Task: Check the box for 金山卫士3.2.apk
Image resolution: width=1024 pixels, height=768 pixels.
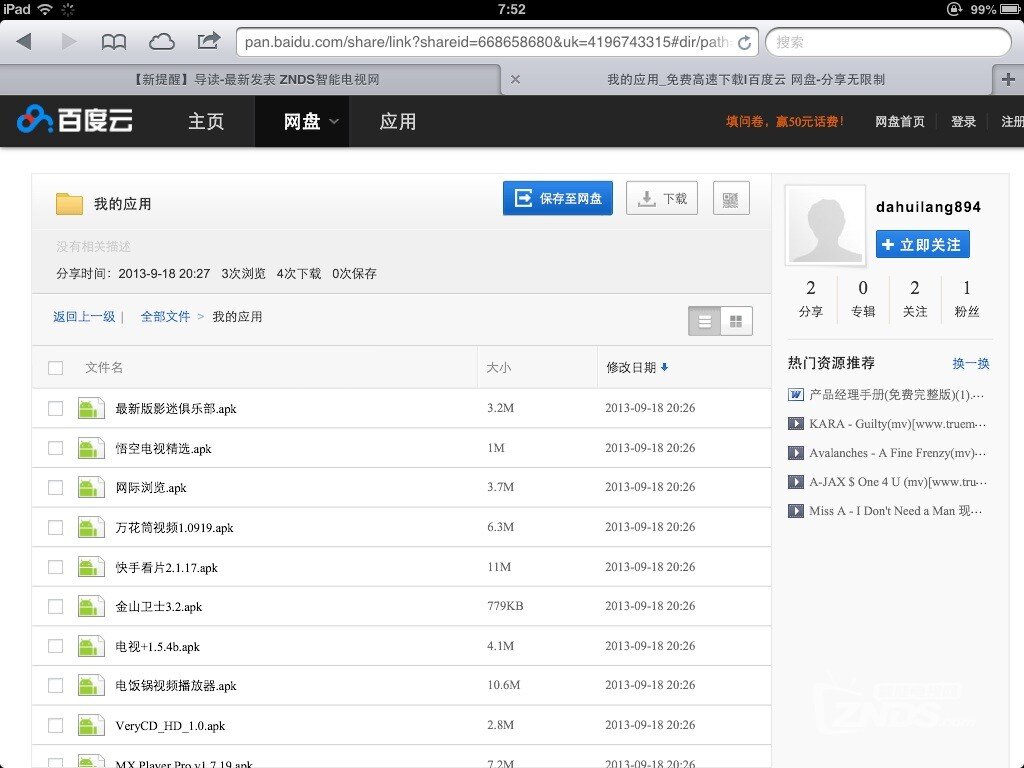Action: coord(56,606)
